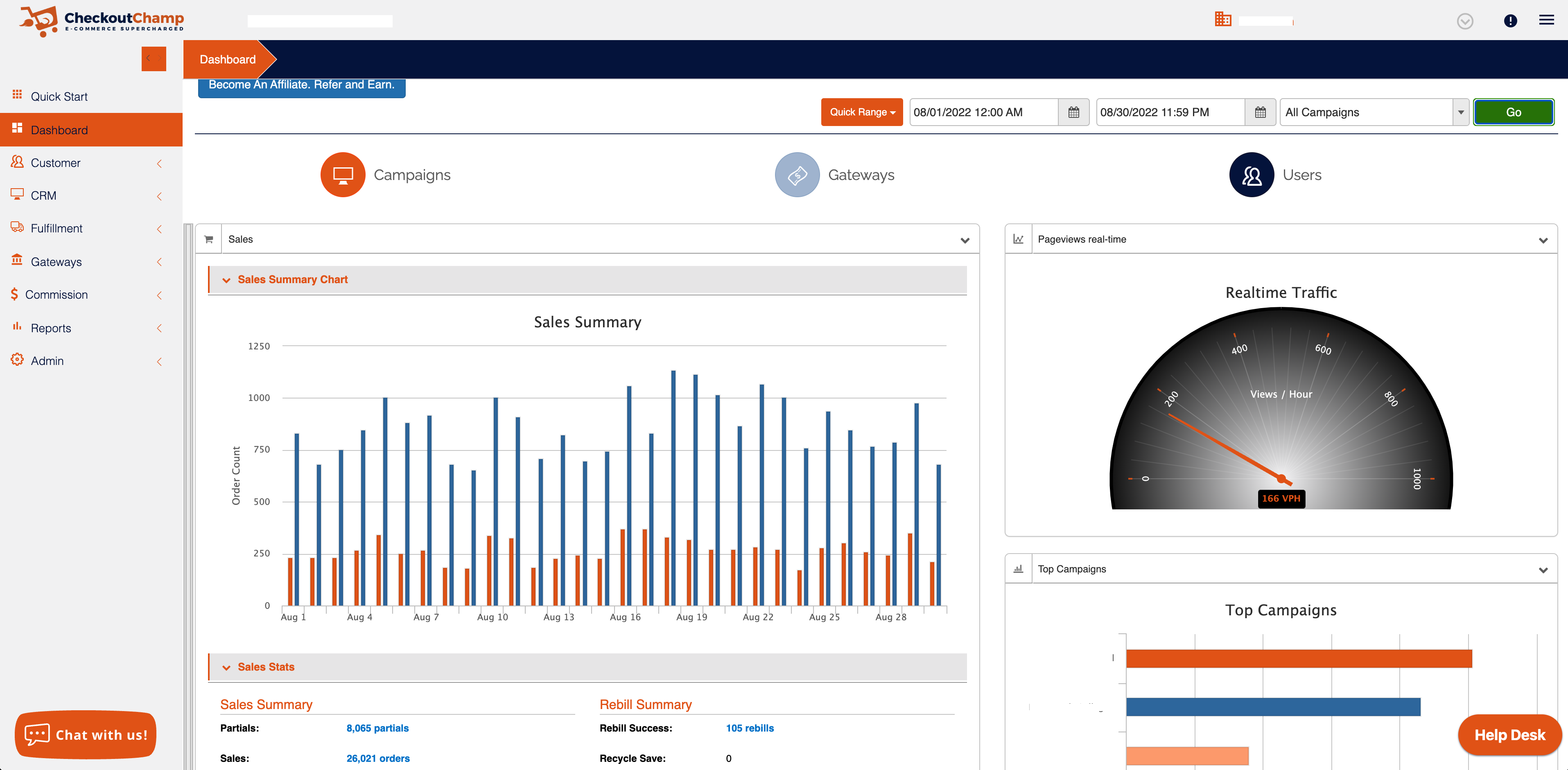
Task: Click the green Go button
Action: [x=1513, y=112]
